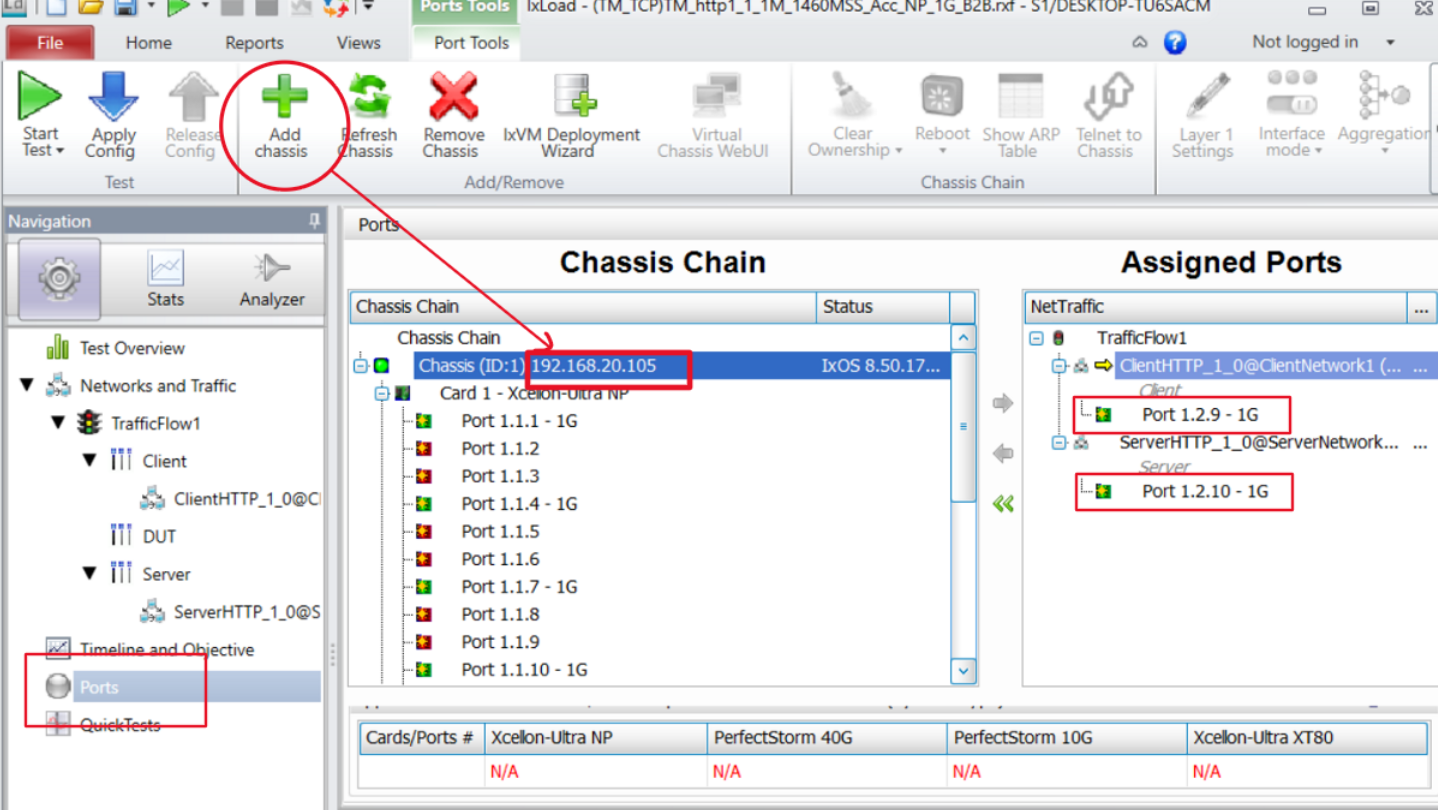The height and width of the screenshot is (810, 1438).
Task: Collapse the Chassis ID:1 tree node
Action: tap(360, 367)
